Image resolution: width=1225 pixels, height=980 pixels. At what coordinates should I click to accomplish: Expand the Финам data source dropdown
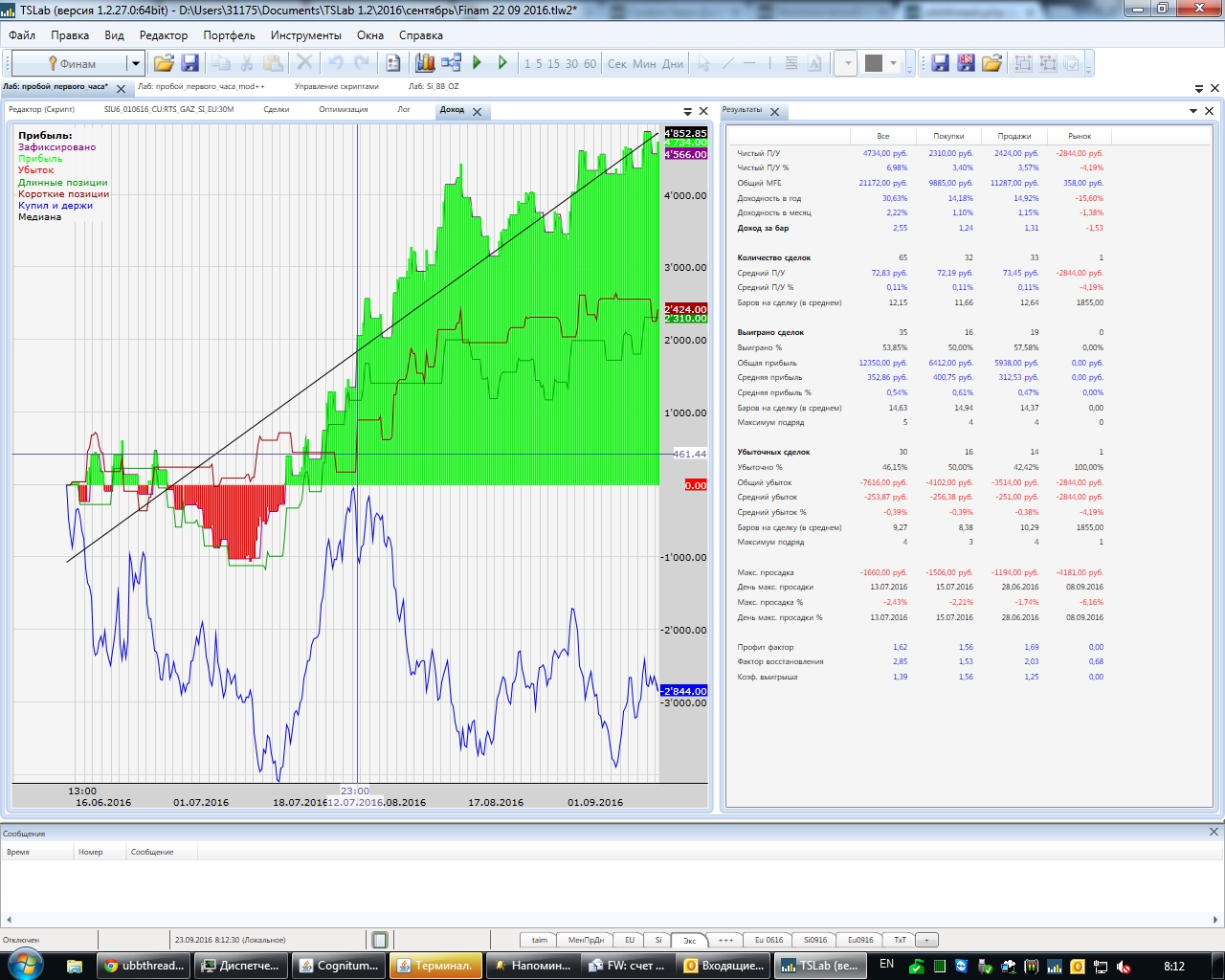click(136, 64)
